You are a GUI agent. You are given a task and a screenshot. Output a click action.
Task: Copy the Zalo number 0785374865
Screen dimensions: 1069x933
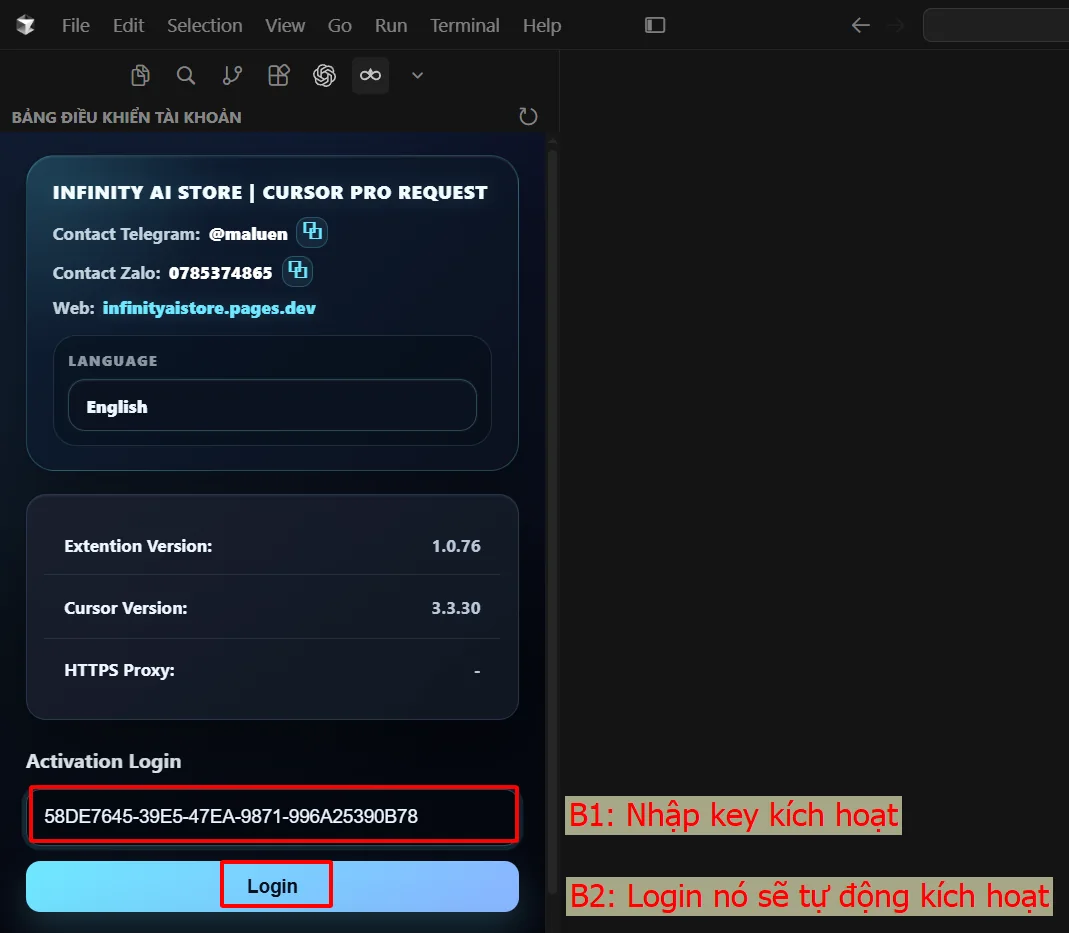click(x=298, y=271)
